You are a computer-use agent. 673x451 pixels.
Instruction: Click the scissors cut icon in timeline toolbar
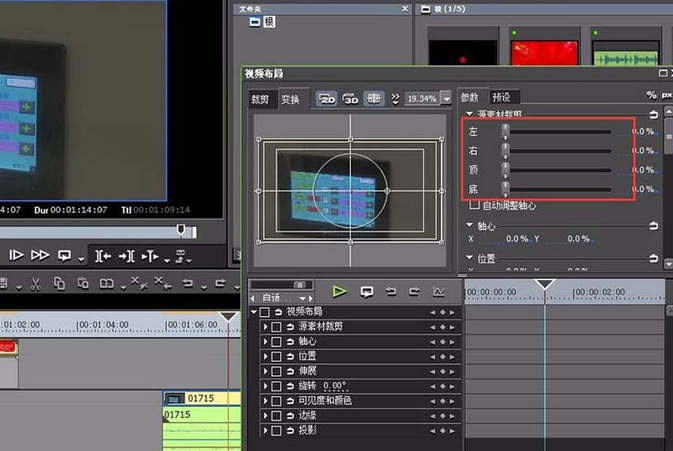tap(35, 284)
